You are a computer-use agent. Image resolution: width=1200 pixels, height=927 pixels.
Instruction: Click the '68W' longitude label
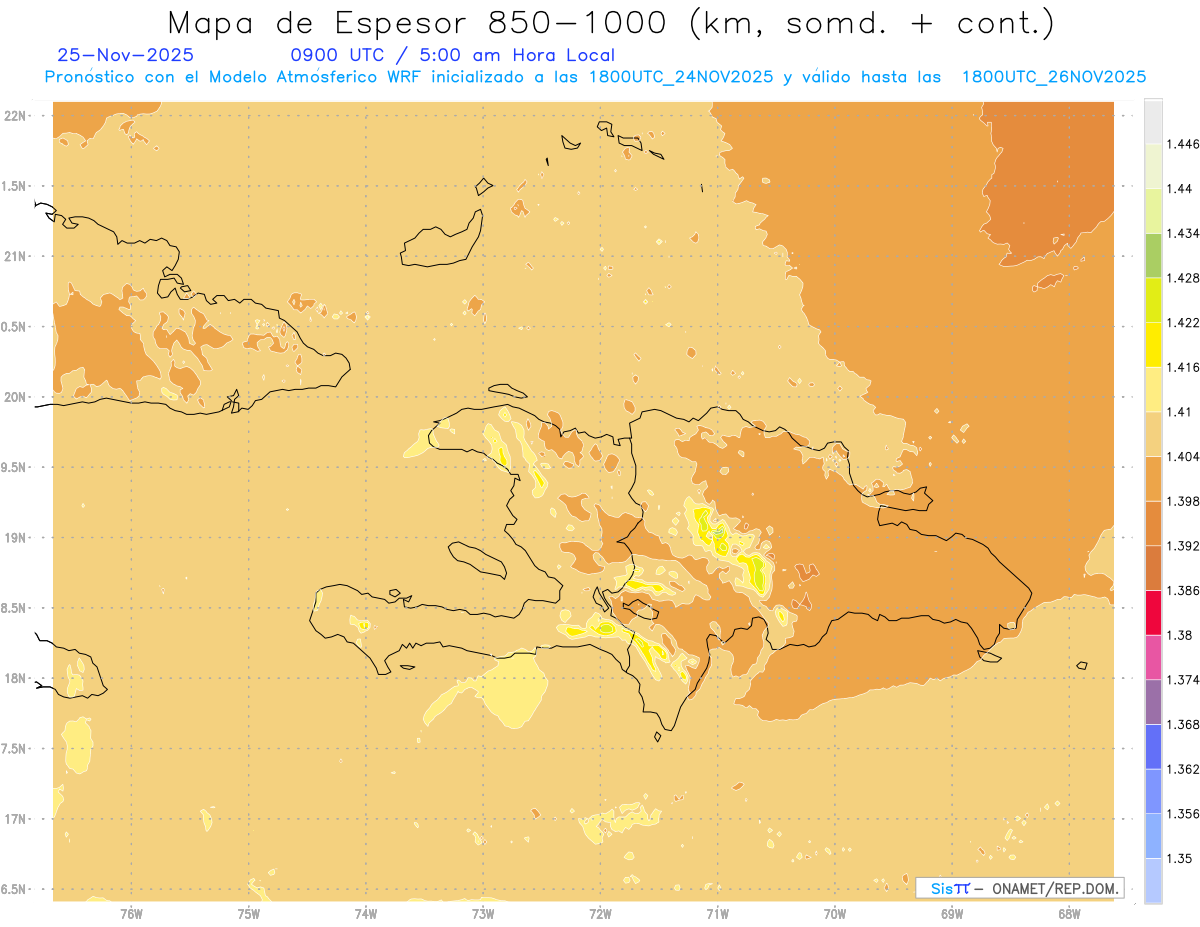(1069, 913)
